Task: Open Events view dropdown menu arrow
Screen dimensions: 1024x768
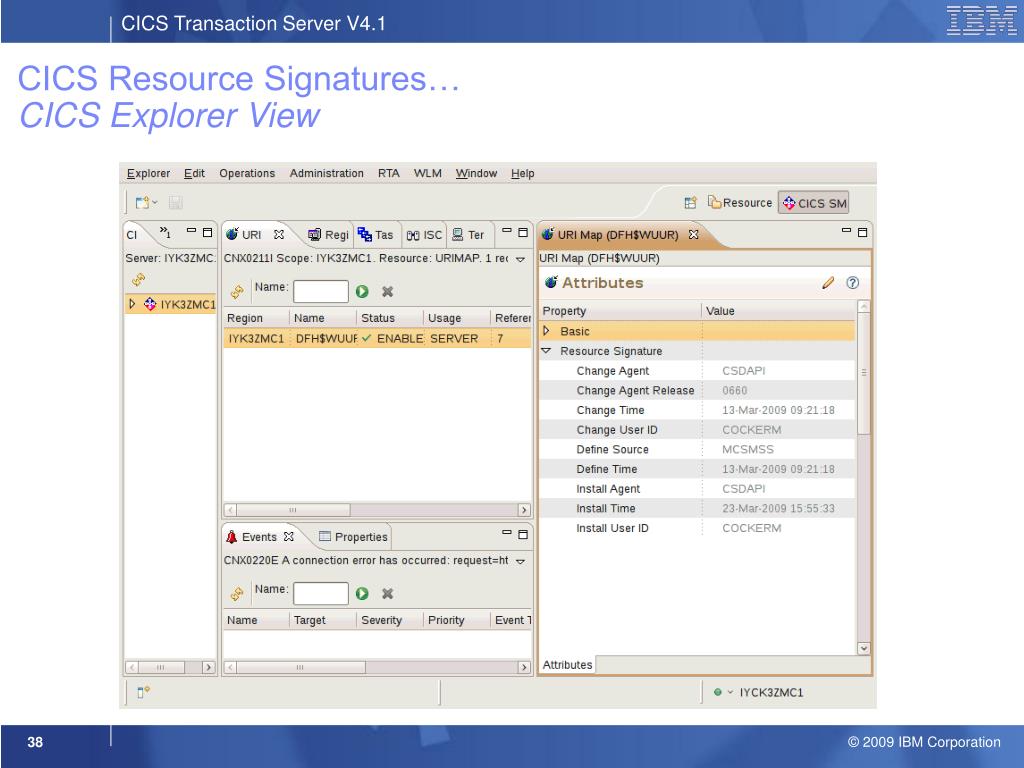Action: (520, 562)
